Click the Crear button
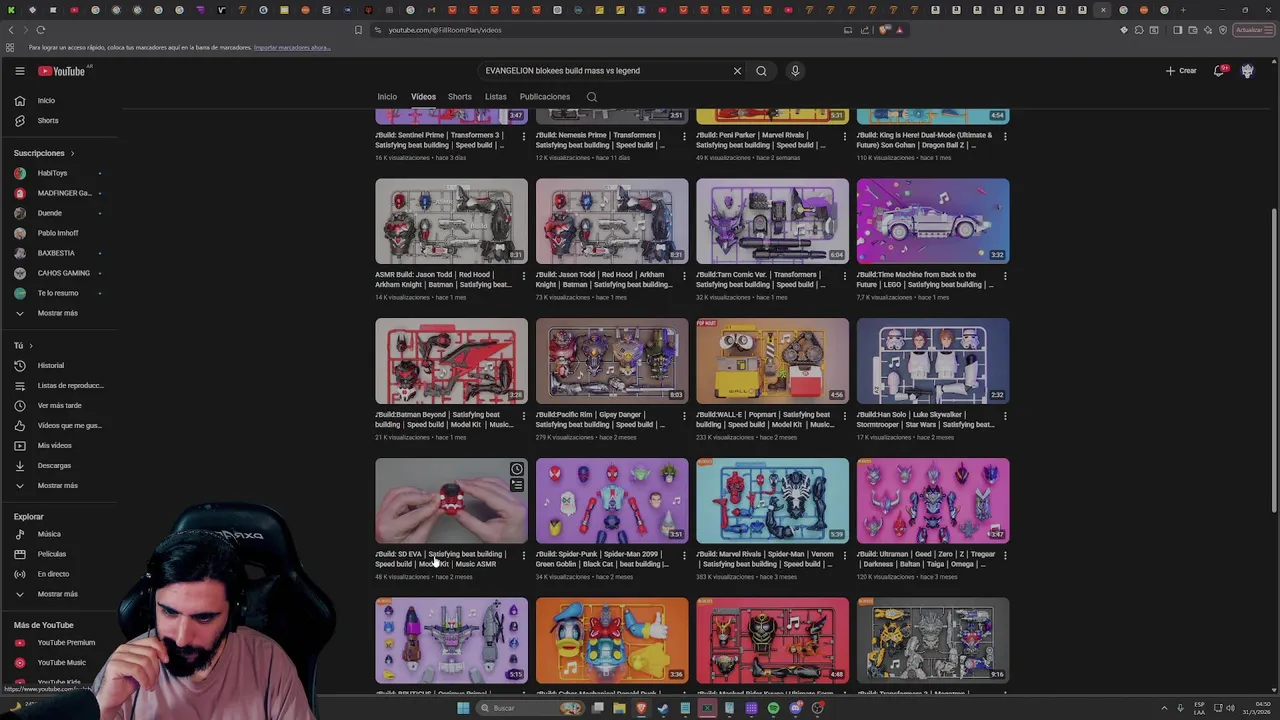Screen dimensions: 1280x720 click(1181, 71)
